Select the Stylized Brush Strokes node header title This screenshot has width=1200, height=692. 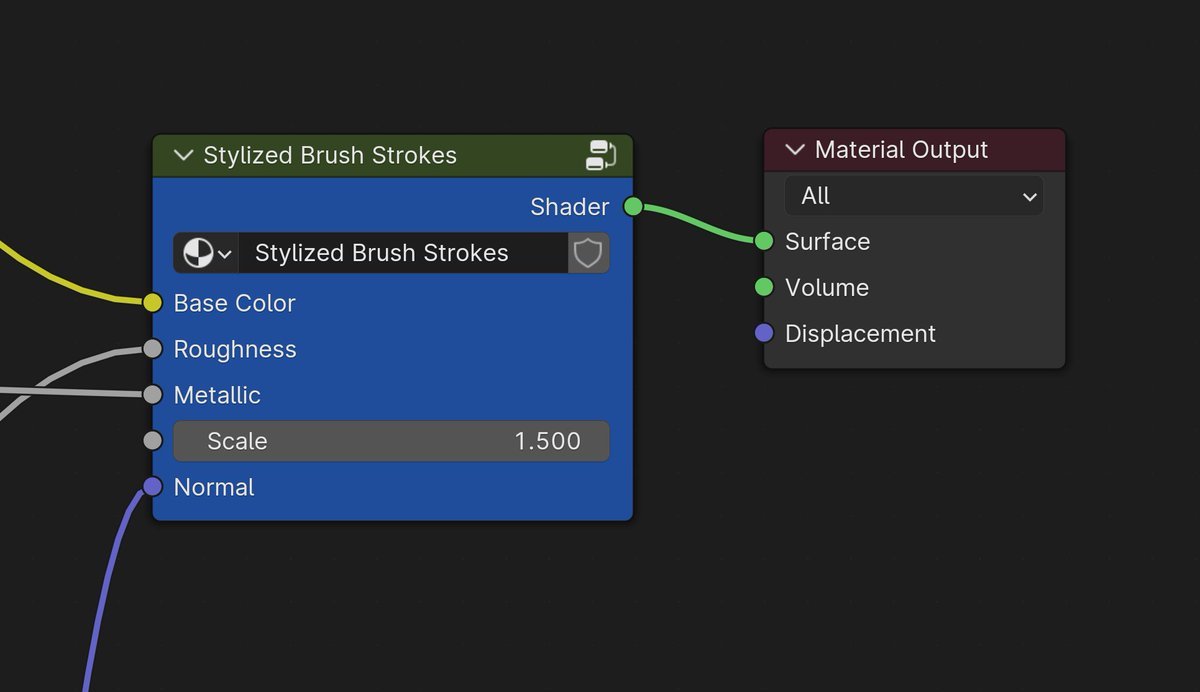click(x=330, y=155)
